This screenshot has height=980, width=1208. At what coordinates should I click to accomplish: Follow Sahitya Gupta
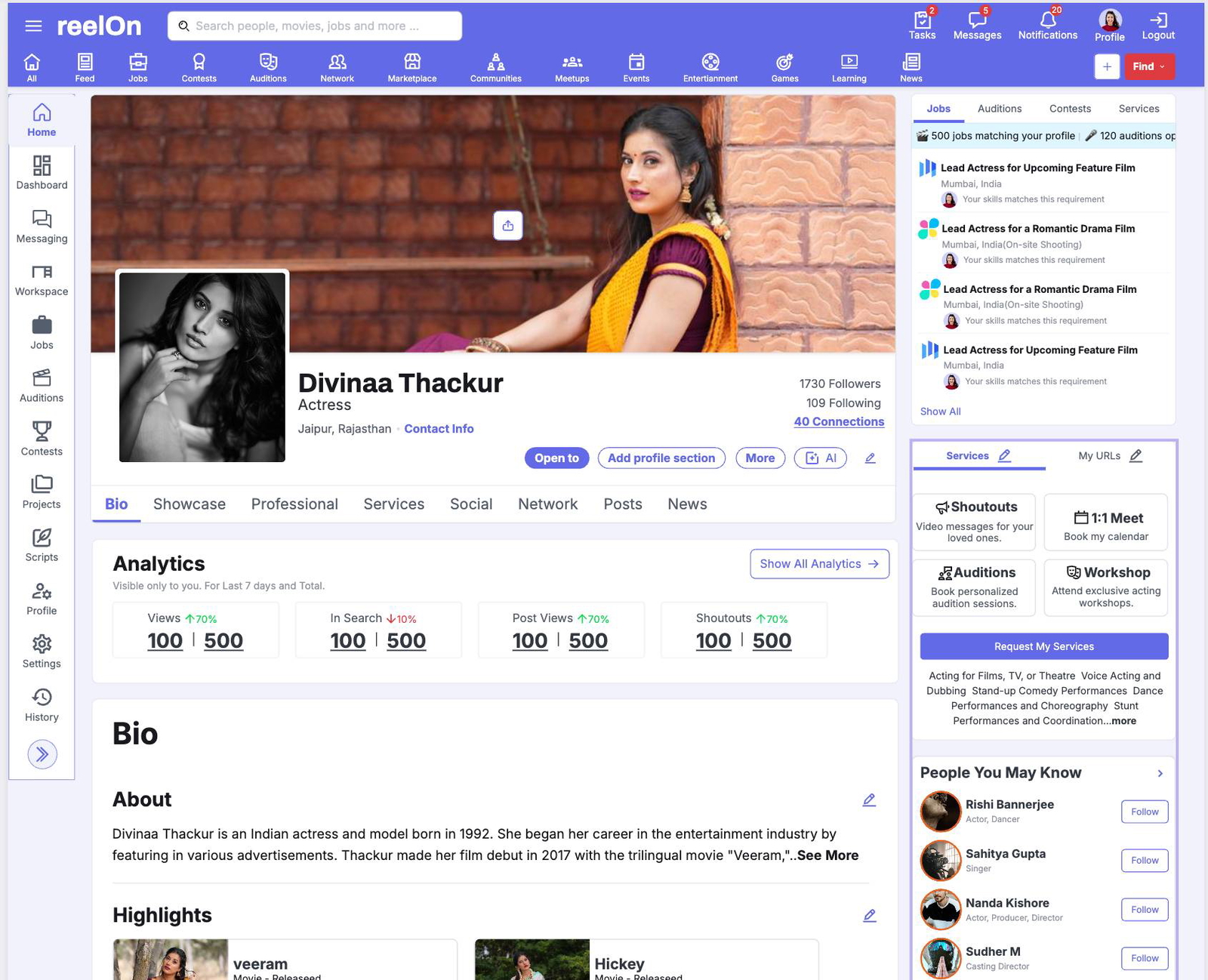pos(1145,861)
